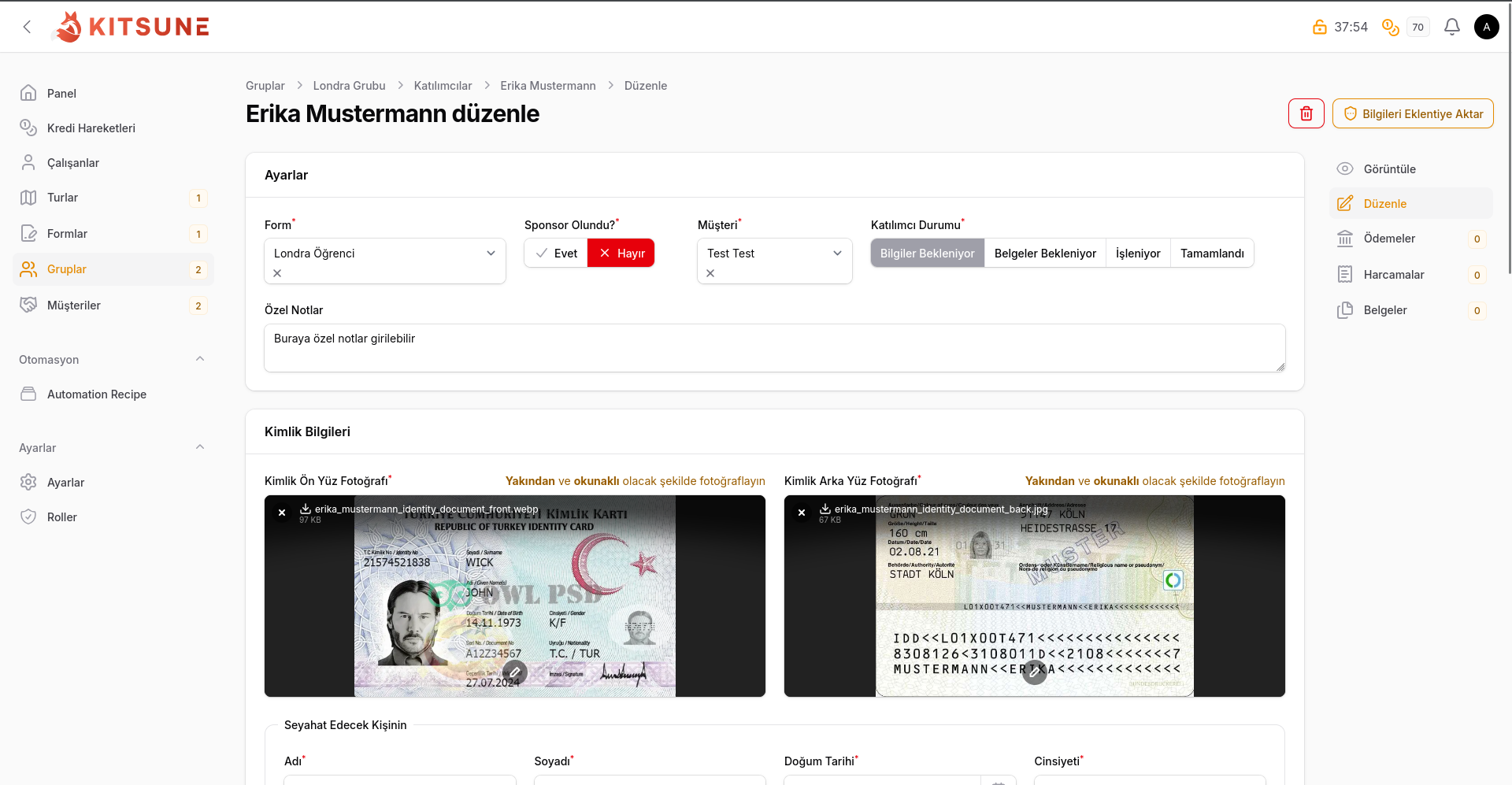Open the notifications bell
Screen dimensions: 1512x785
(x=1452, y=27)
